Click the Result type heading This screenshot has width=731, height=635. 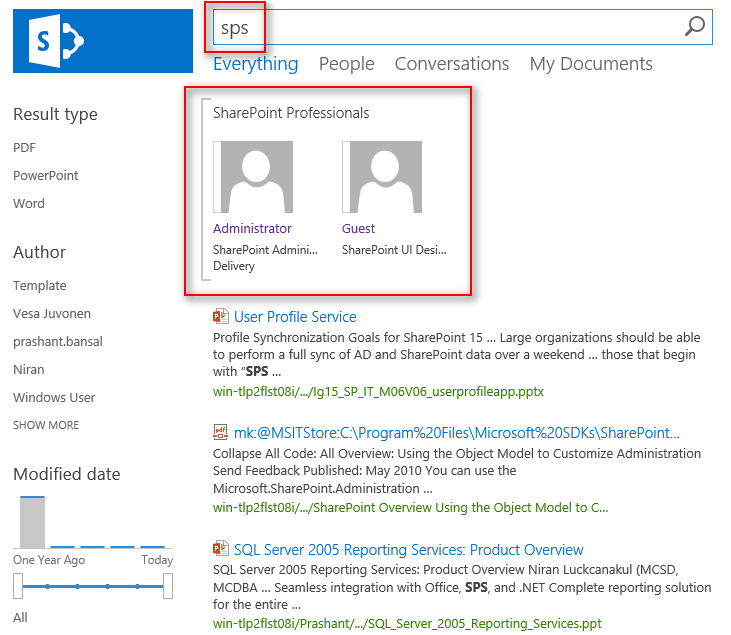pos(55,115)
